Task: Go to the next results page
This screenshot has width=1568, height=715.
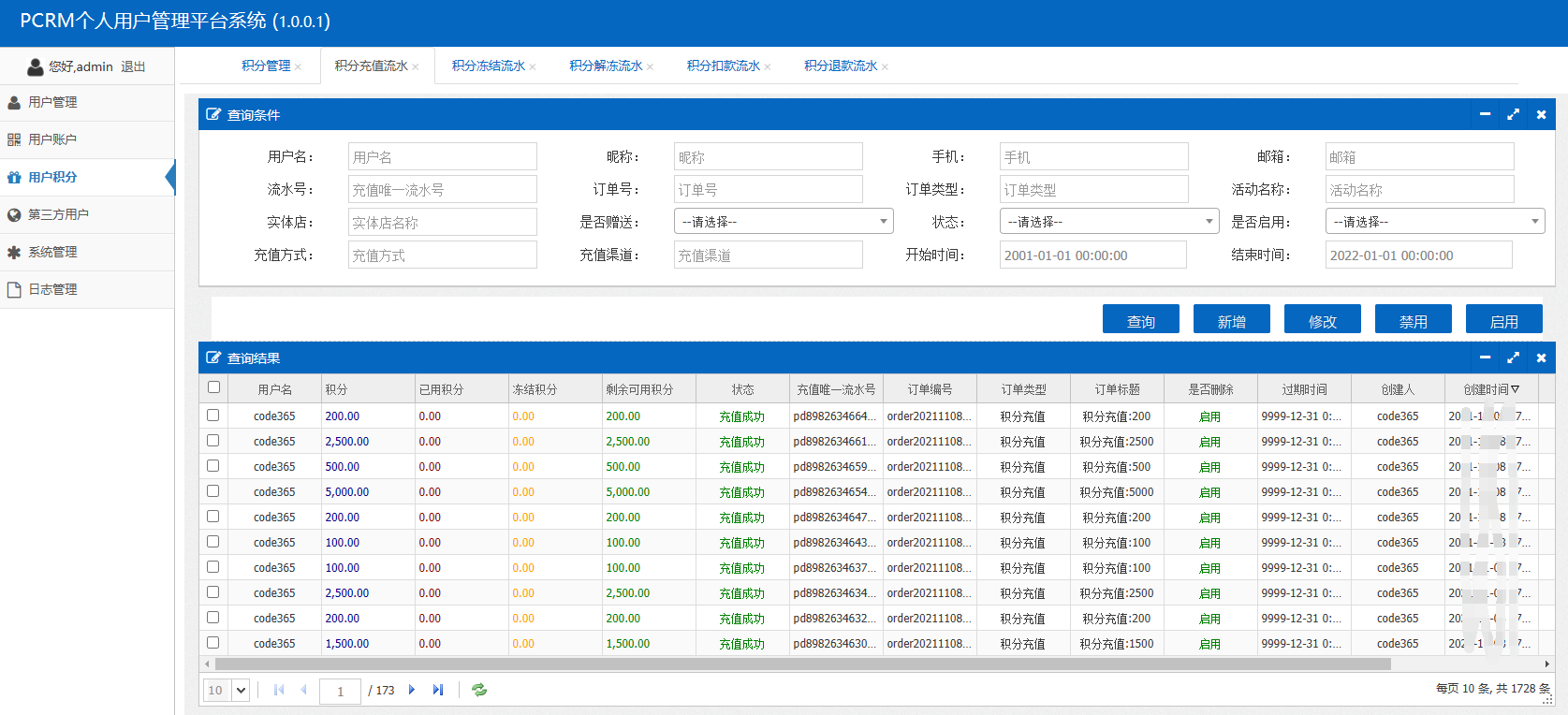Action: pyautogui.click(x=412, y=690)
